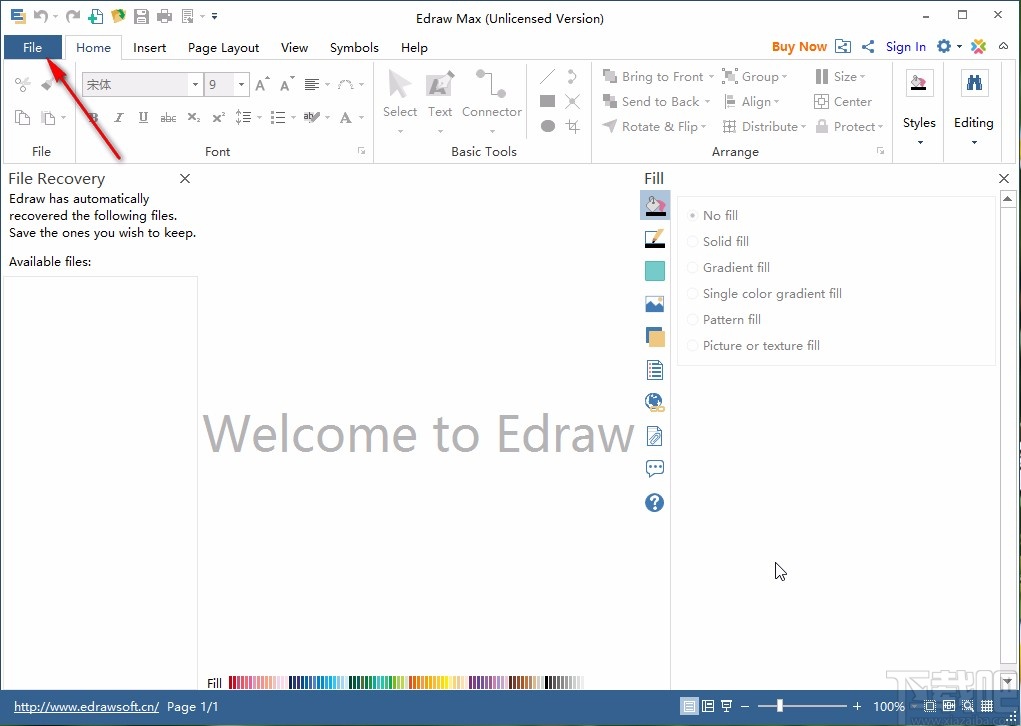The width and height of the screenshot is (1021, 726).
Task: Click the zoom slider handle in status bar
Action: pyautogui.click(x=779, y=706)
